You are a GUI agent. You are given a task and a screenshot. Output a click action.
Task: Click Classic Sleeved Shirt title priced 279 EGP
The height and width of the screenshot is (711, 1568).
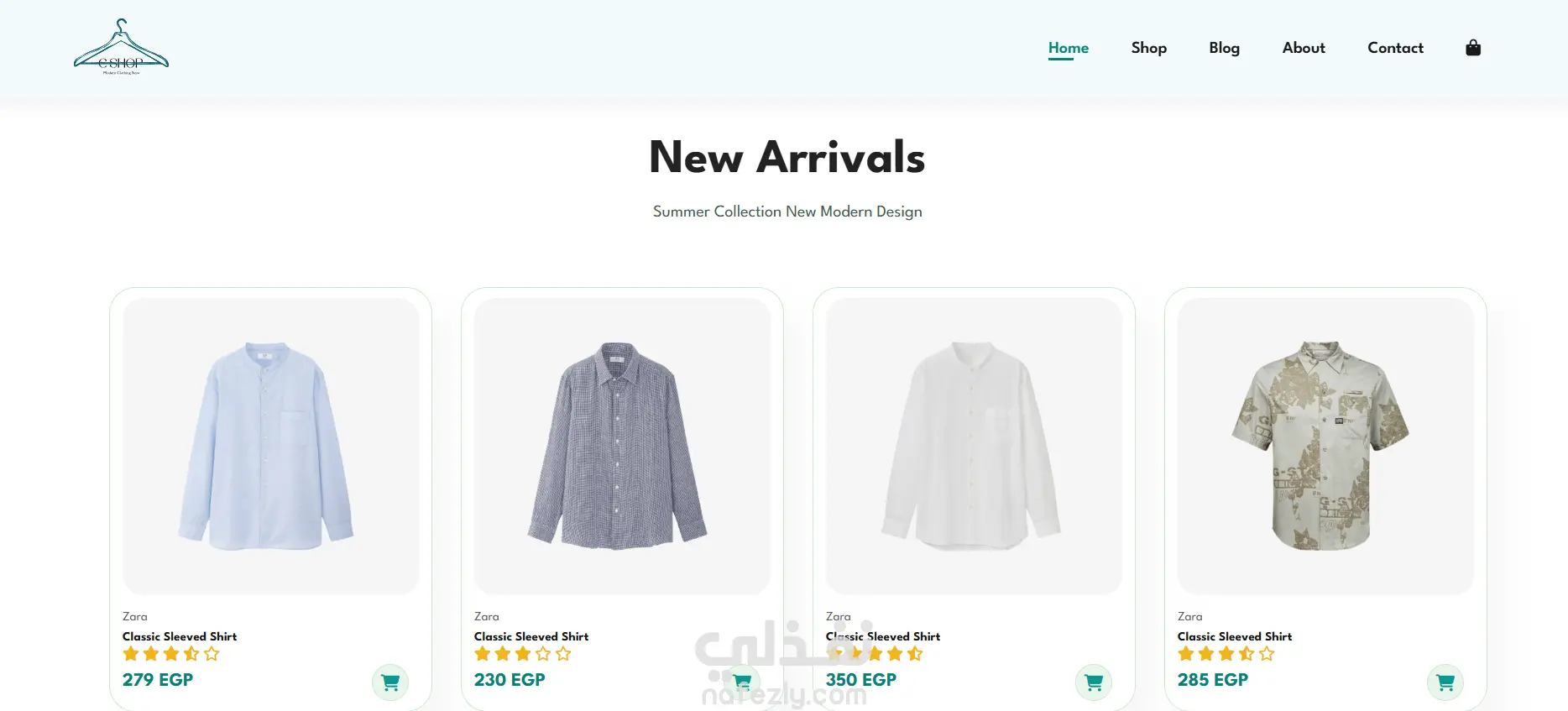point(180,636)
